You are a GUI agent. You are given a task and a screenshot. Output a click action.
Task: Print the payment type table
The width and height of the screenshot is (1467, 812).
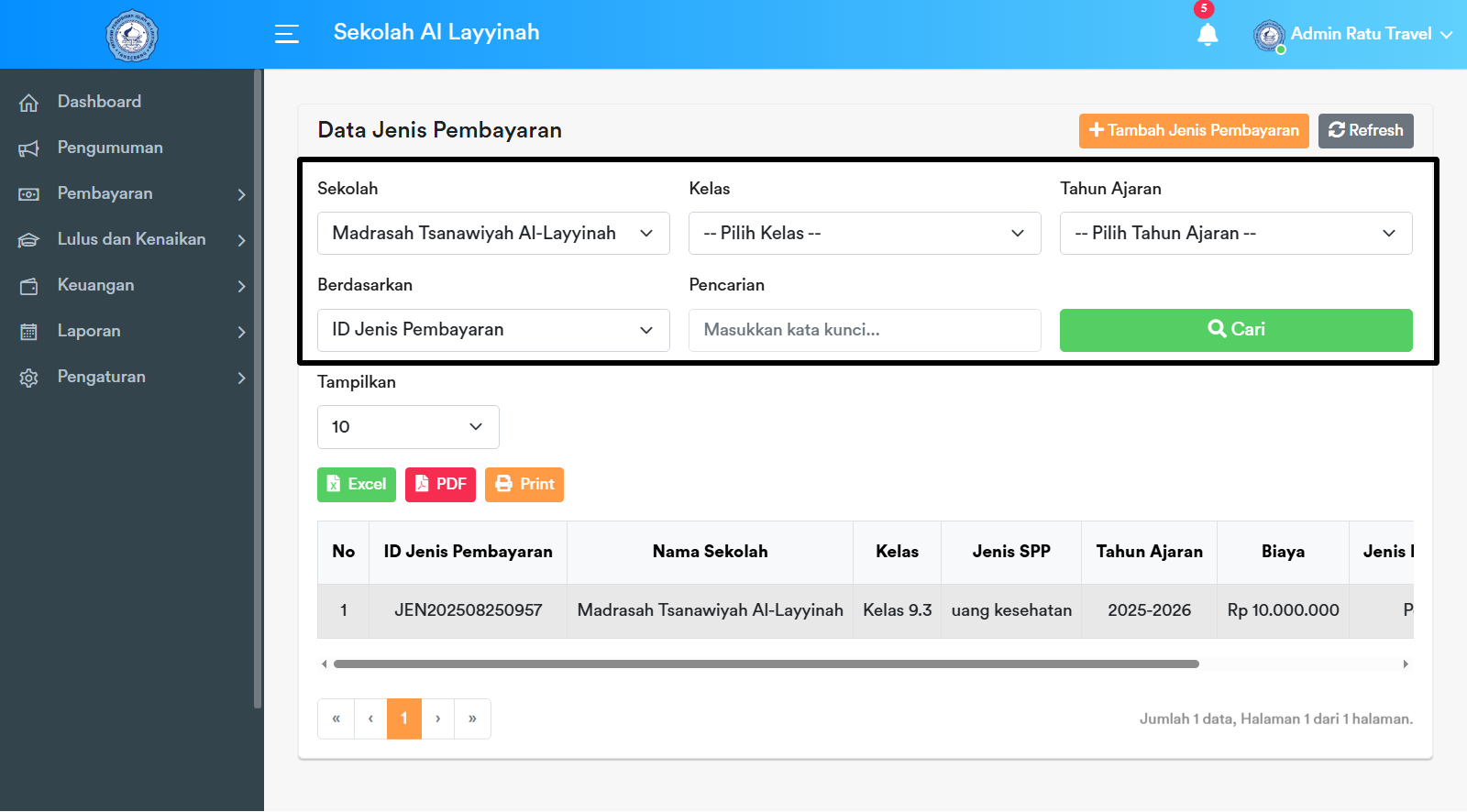click(x=524, y=484)
